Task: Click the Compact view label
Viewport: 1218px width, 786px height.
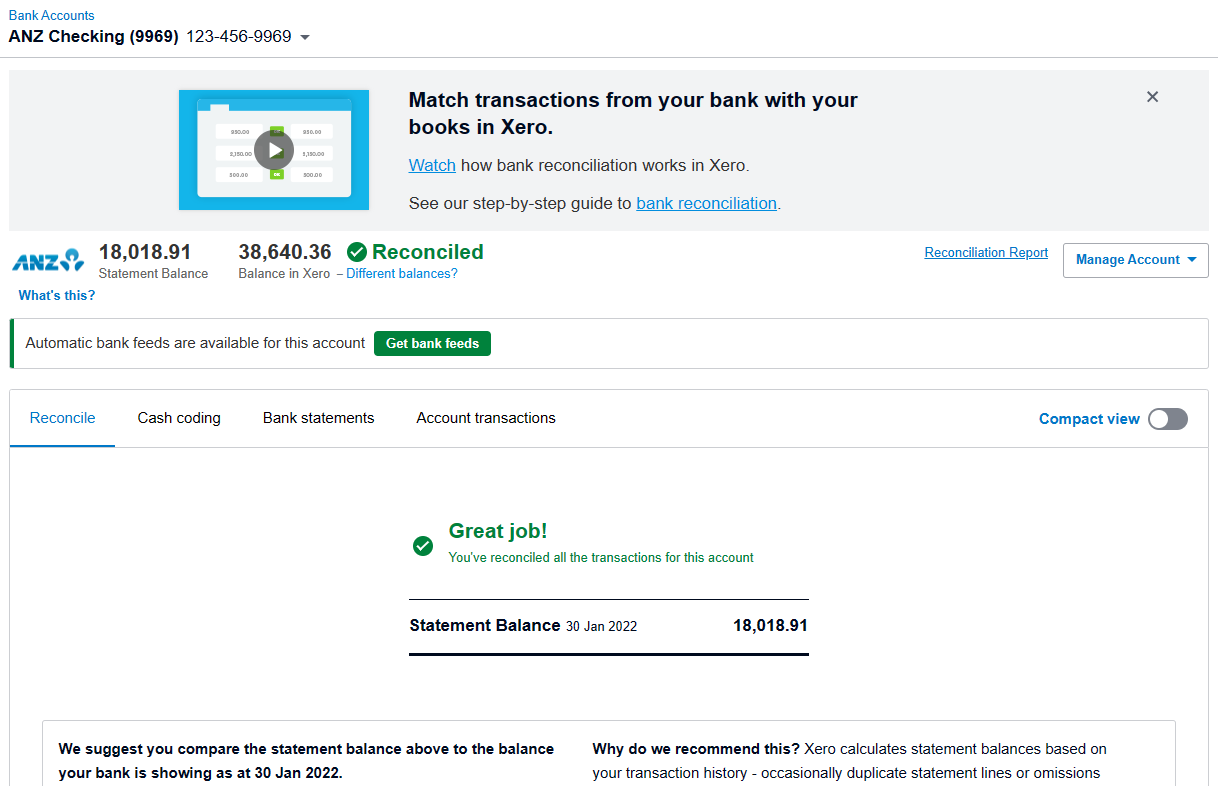Action: click(1089, 419)
